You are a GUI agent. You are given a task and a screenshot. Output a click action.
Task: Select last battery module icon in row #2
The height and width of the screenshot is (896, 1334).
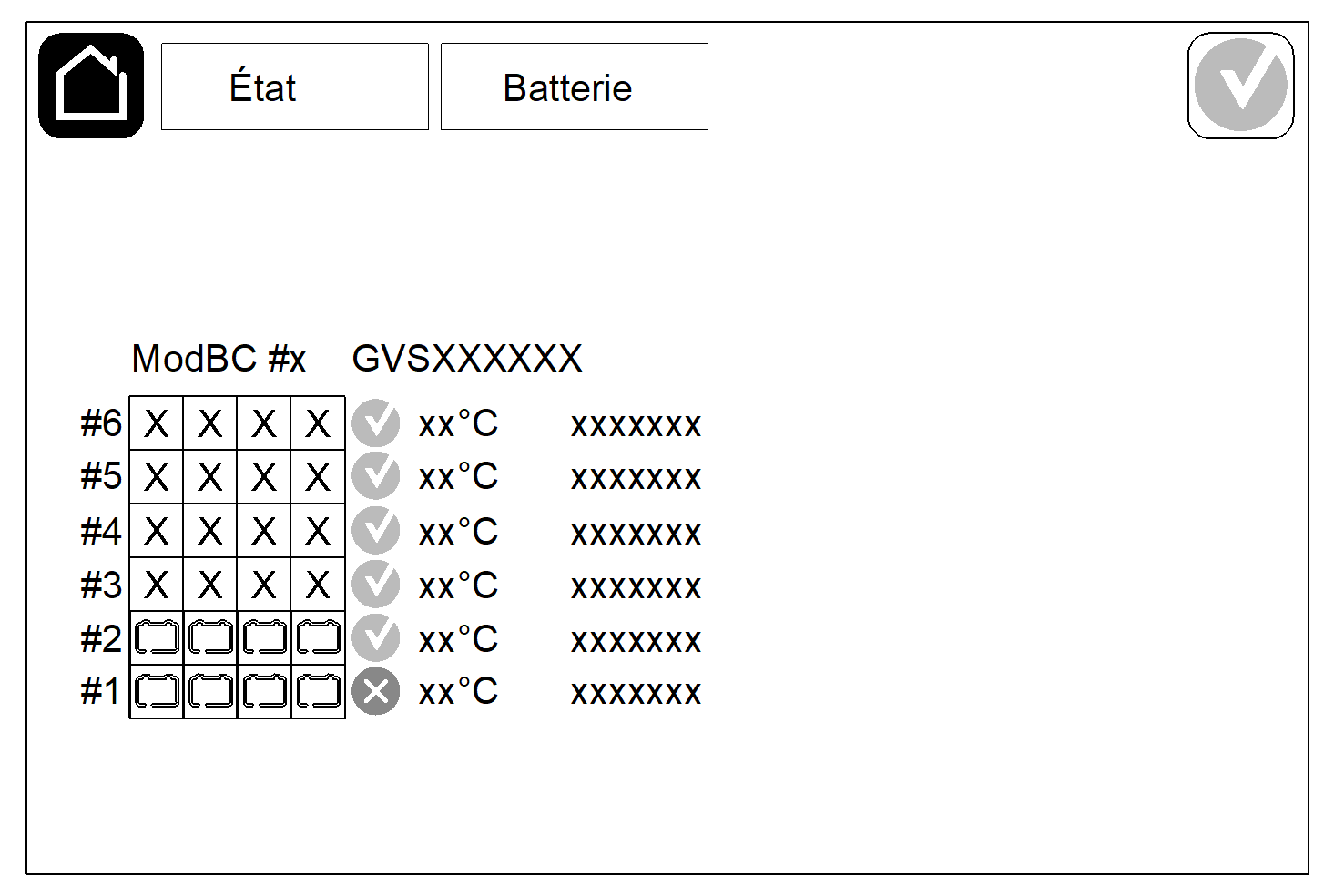[318, 637]
